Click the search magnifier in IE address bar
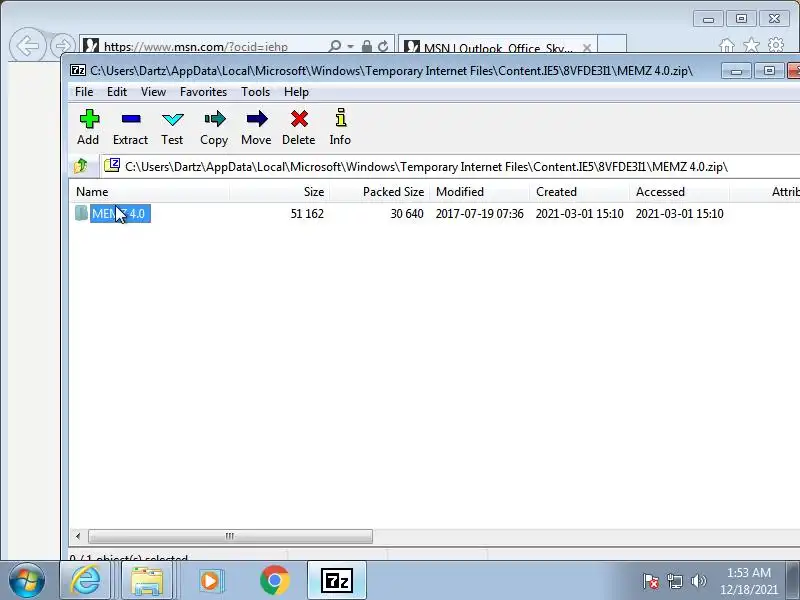 tap(335, 46)
